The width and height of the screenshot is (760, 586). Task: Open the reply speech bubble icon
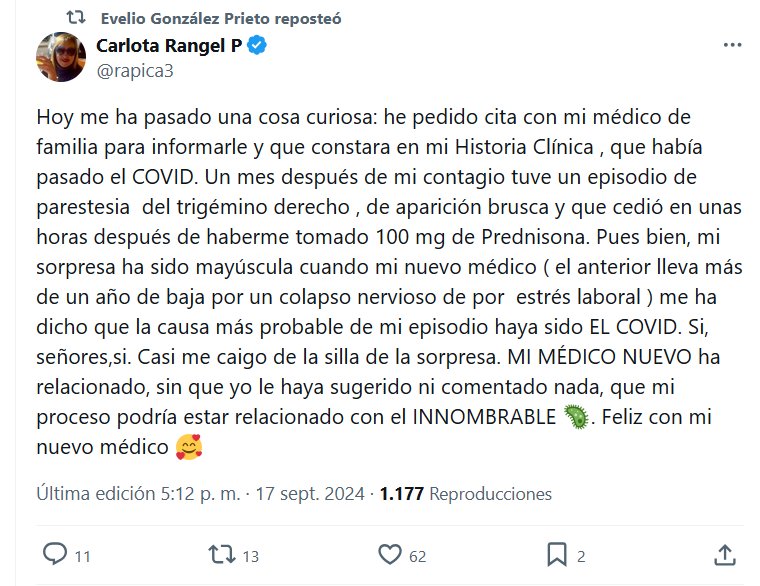coord(56,553)
